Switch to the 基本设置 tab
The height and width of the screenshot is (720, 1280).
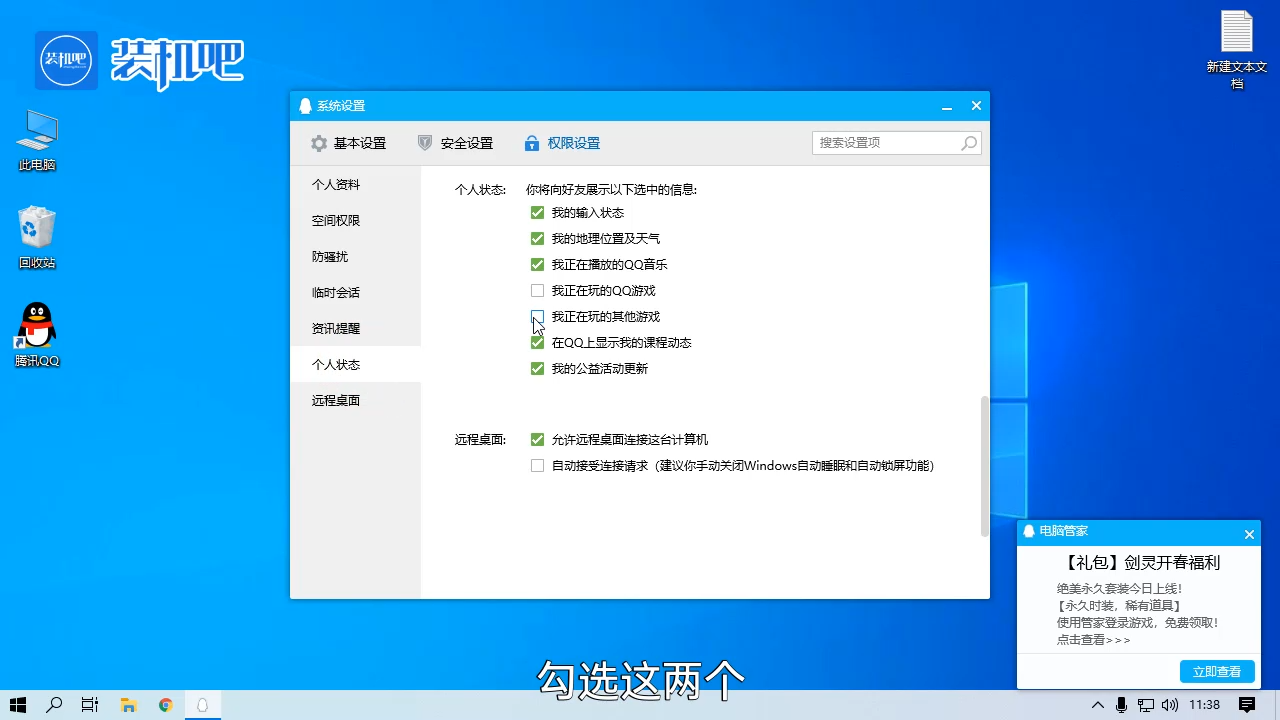(x=361, y=142)
